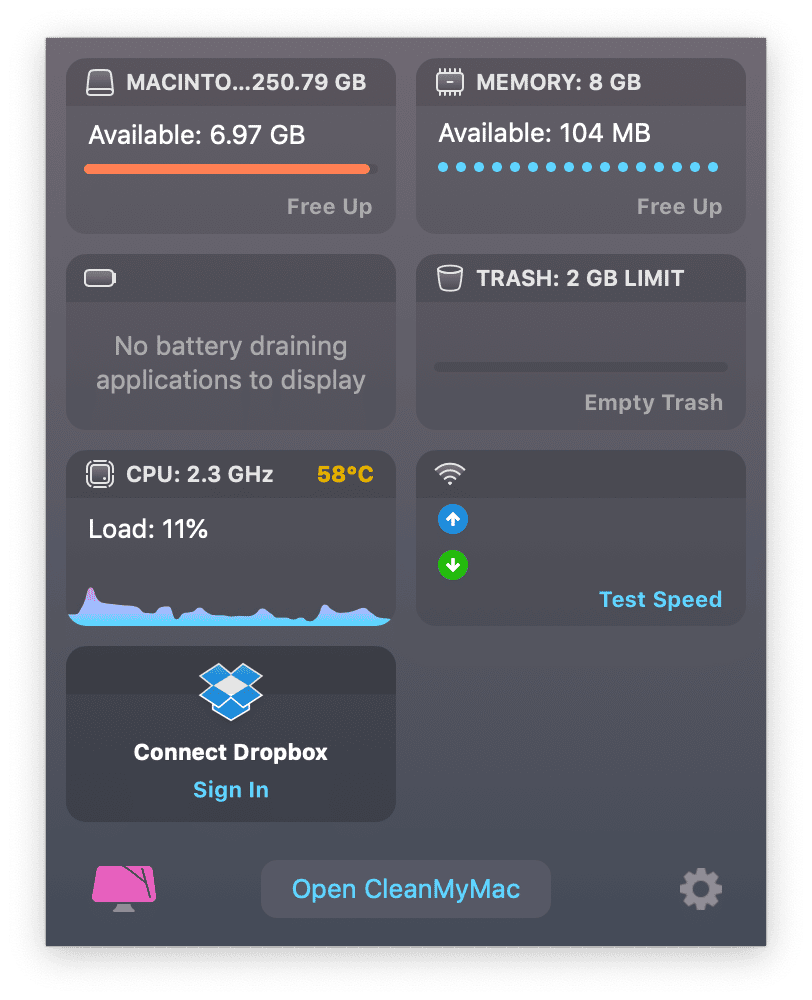Viewport: 812px width, 1000px height.
Task: Click the Dropbox logo icon
Action: [x=231, y=691]
